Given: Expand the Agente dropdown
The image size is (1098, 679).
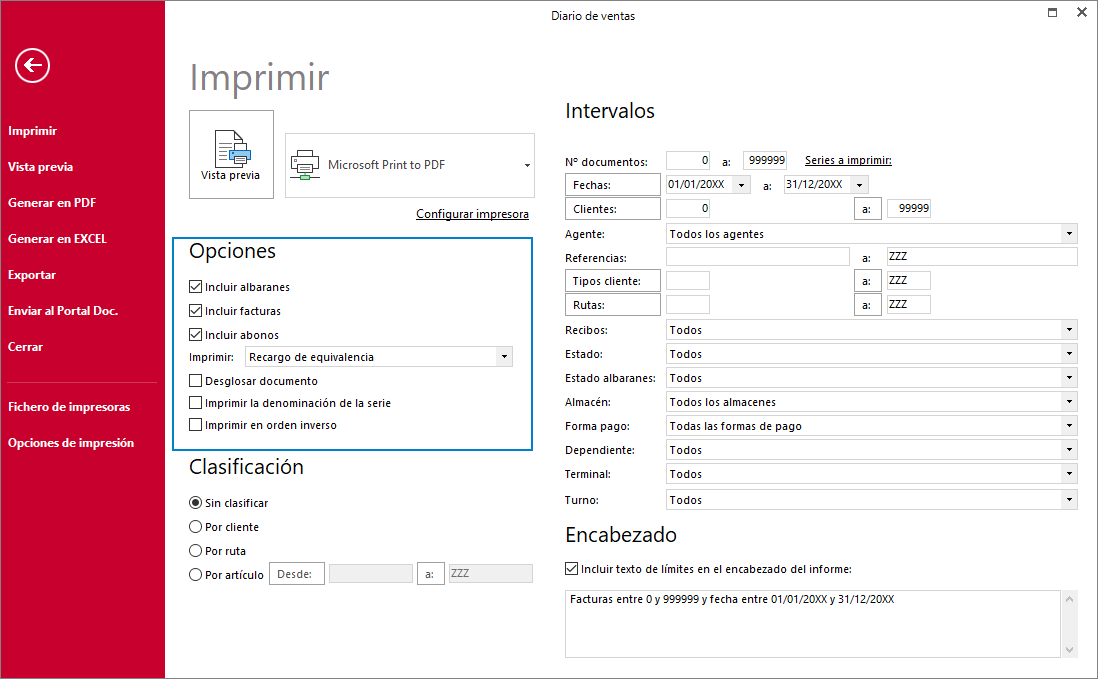Looking at the screenshot, I should coord(1069,234).
